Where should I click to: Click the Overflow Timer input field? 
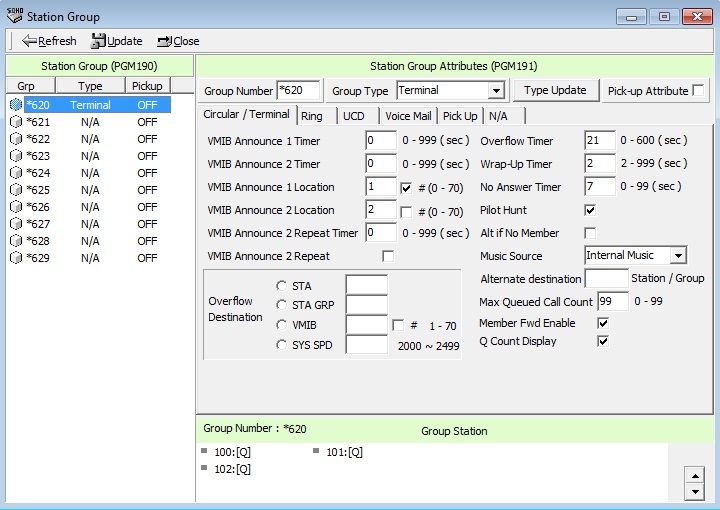(599, 141)
